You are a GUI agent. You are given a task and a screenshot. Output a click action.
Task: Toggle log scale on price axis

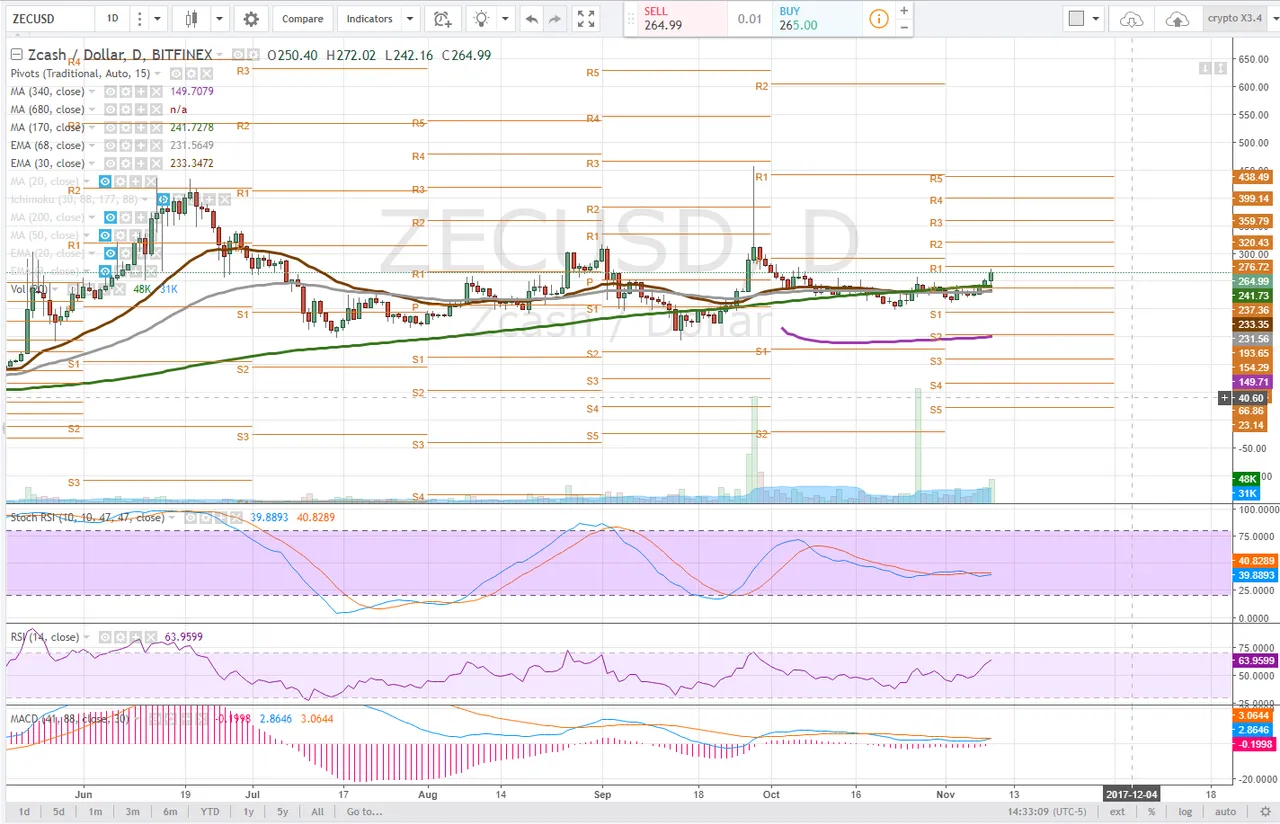point(1186,812)
